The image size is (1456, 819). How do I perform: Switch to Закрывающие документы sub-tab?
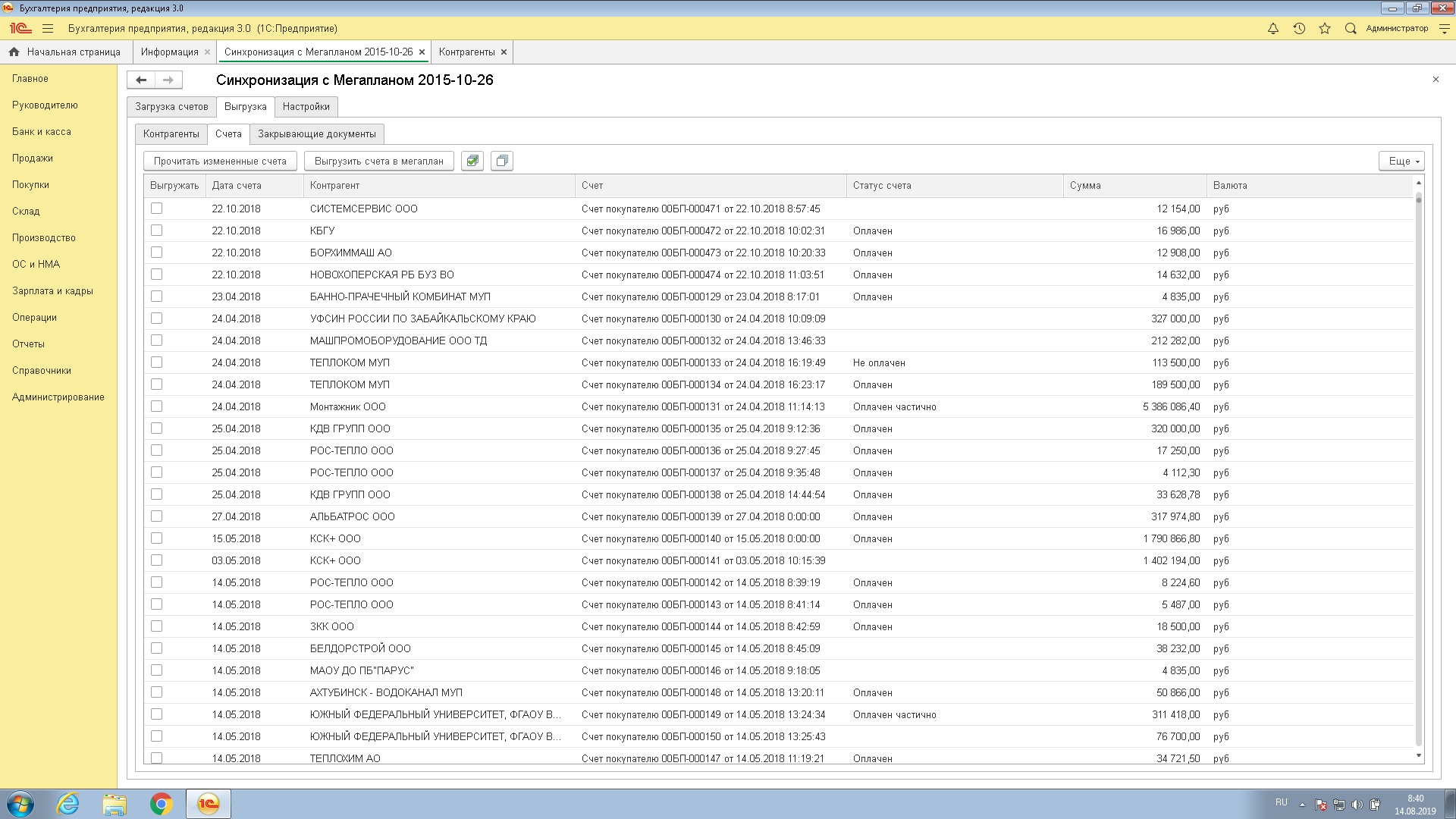pyautogui.click(x=317, y=134)
